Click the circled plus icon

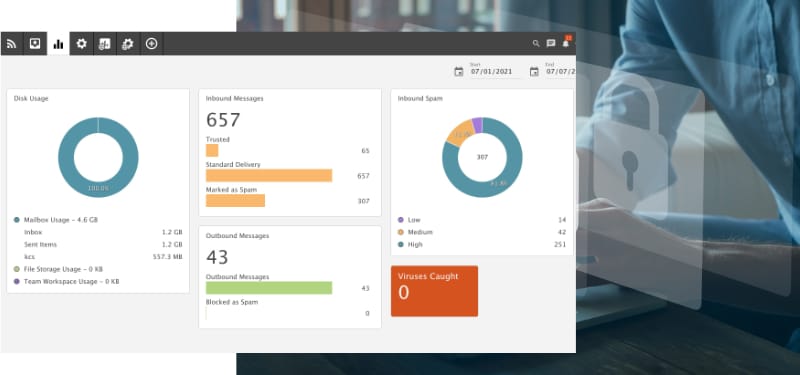click(151, 44)
